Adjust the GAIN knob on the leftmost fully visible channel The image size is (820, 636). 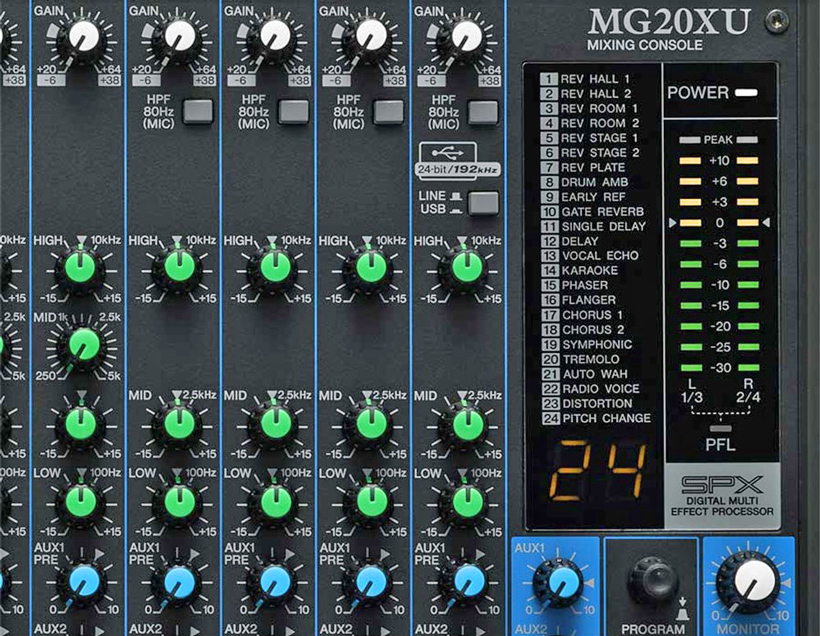(x=82, y=38)
